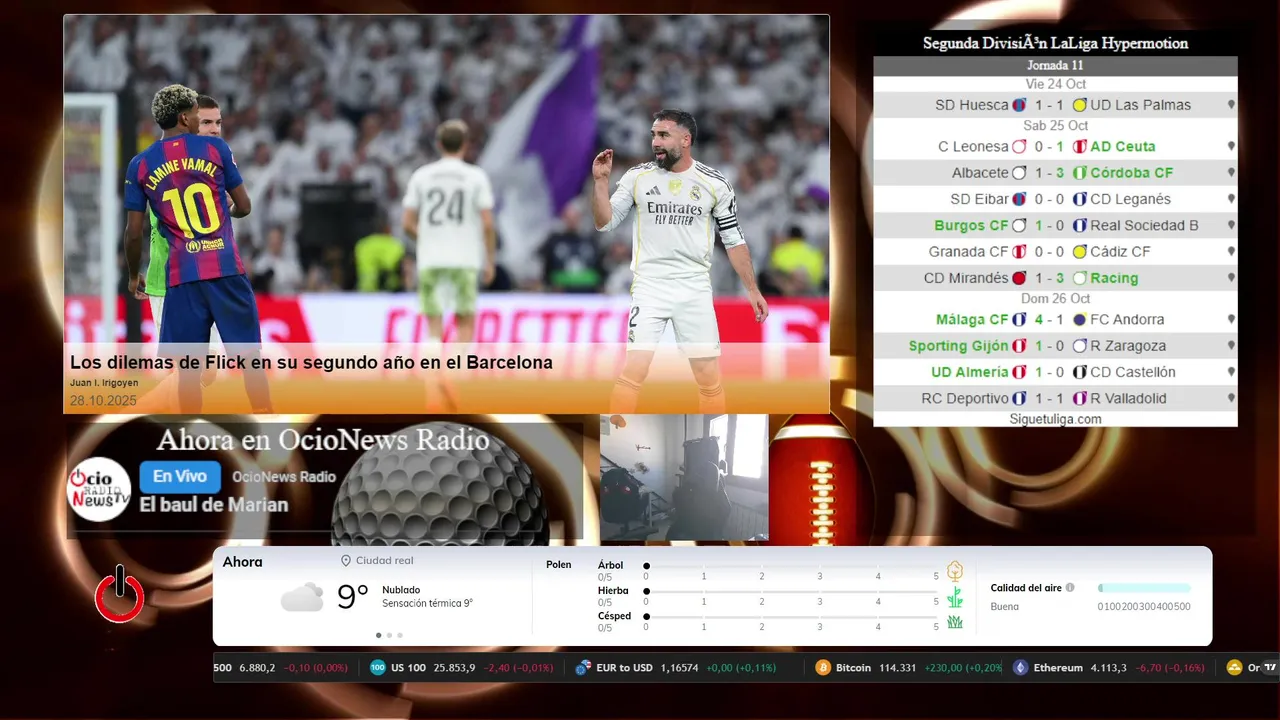Screen dimensions: 1280x720
Task: Click the EUR to USD flags icon
Action: 583,668
